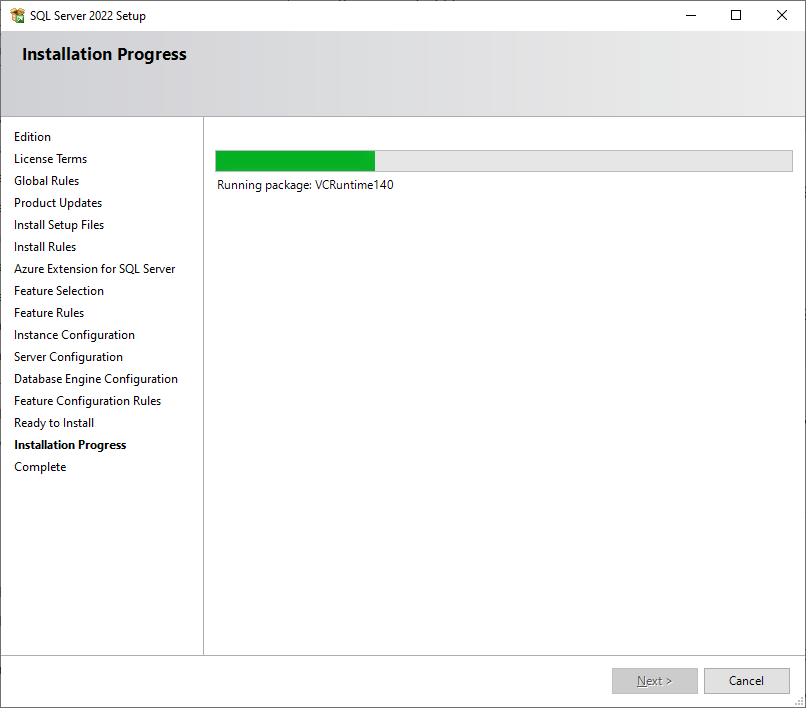Open Azure Extension for SQL Server
This screenshot has width=806, height=708.
click(x=94, y=268)
